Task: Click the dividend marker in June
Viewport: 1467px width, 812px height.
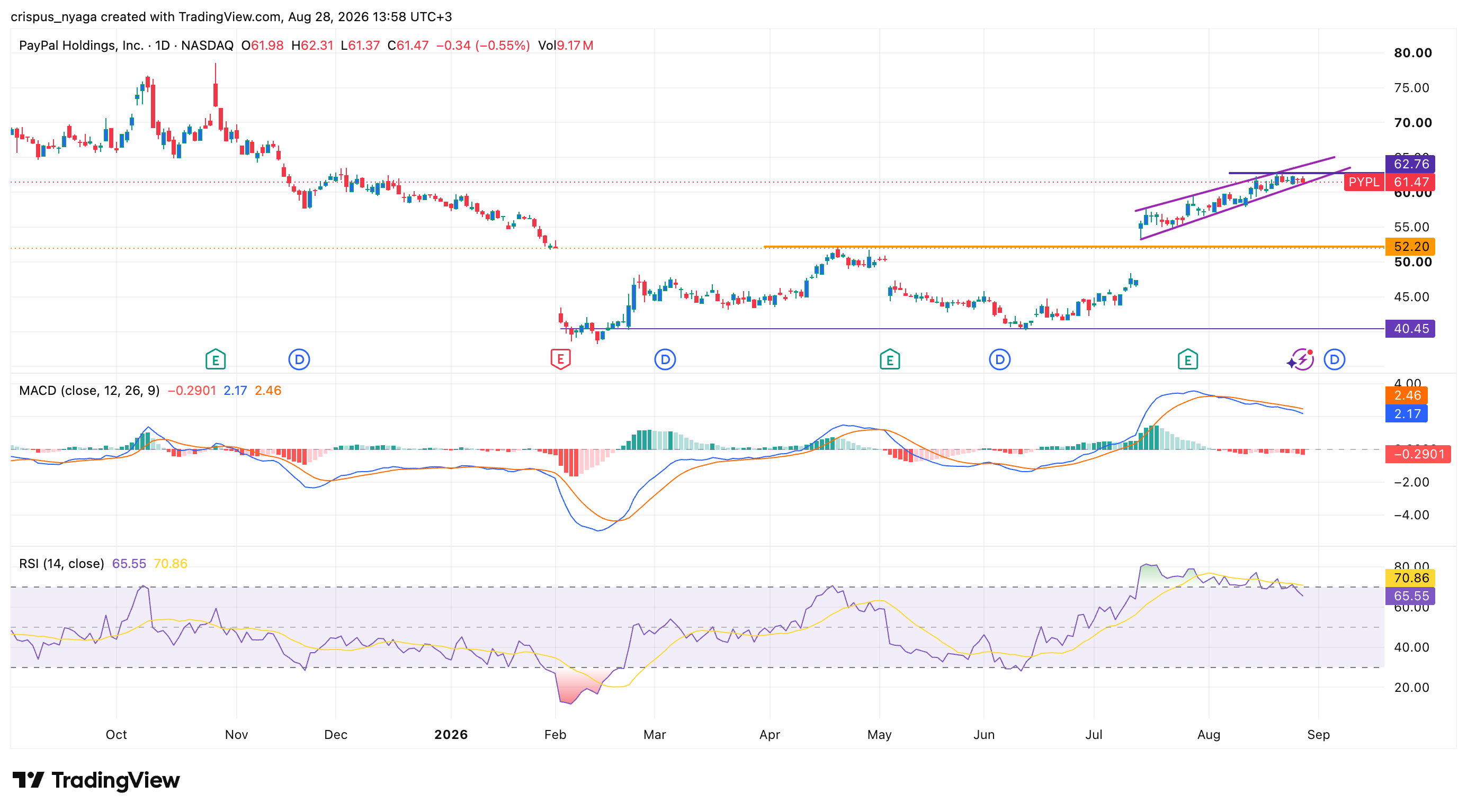Action: click(999, 359)
